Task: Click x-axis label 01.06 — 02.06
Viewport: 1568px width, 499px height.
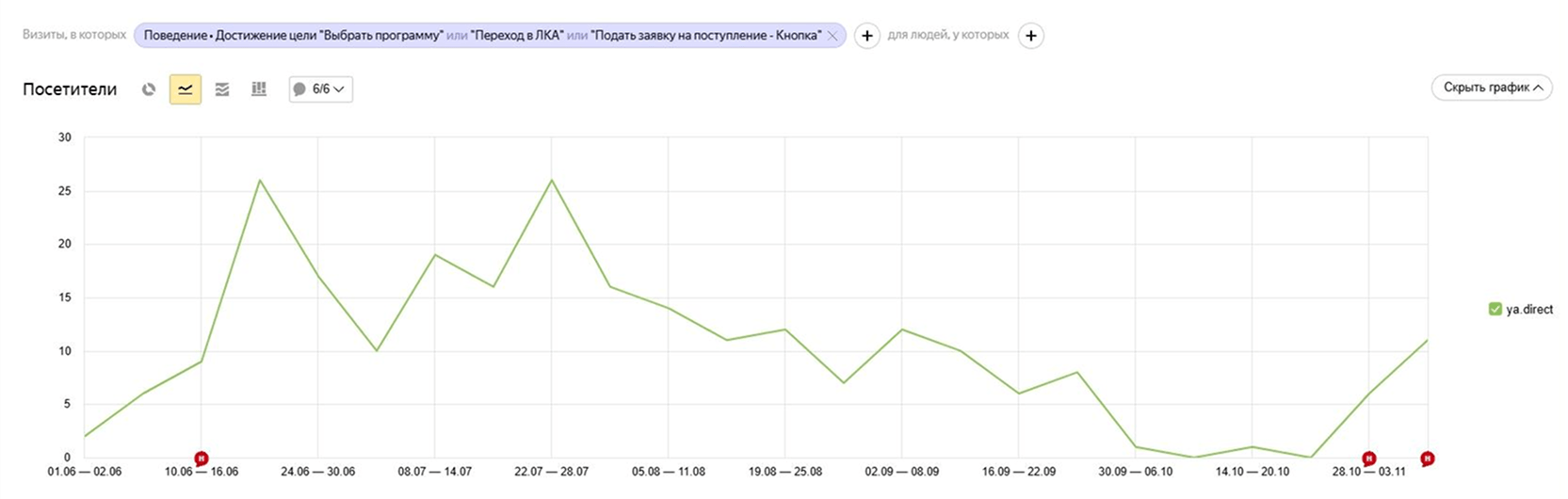Action: pyautogui.click(x=85, y=472)
